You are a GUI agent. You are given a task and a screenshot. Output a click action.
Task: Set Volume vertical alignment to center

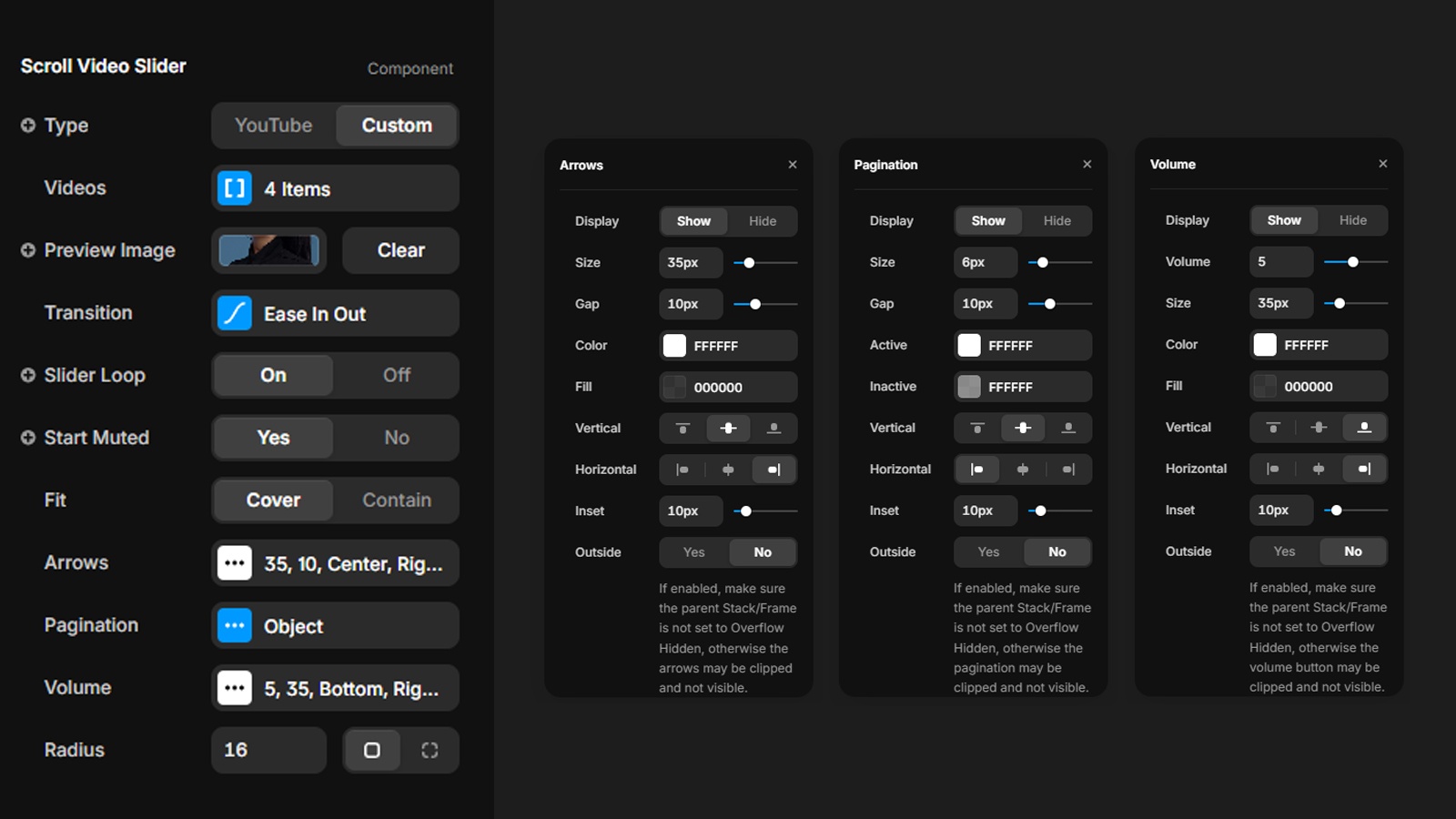[x=1319, y=427]
